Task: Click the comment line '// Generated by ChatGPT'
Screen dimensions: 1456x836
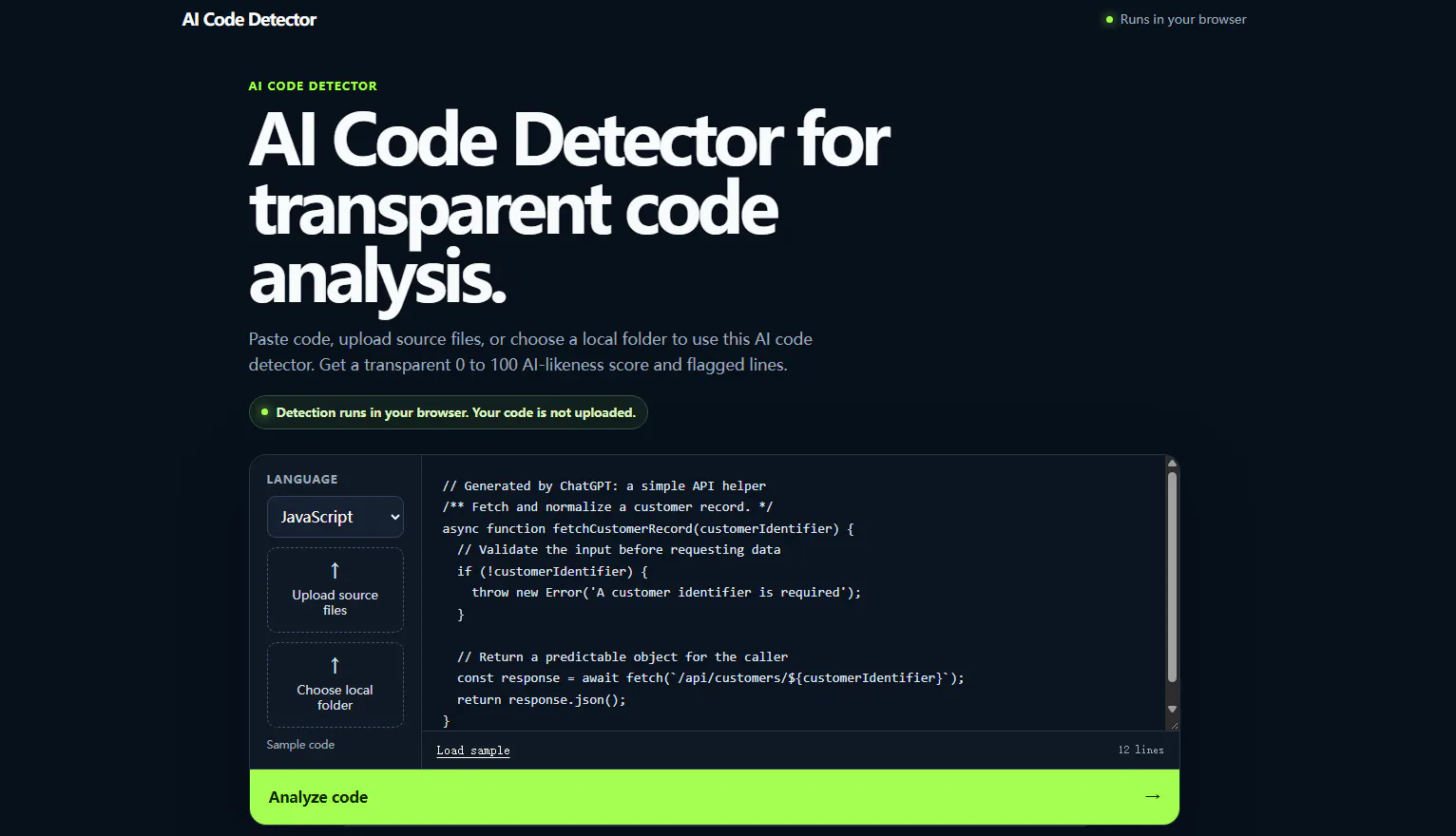Action: point(604,486)
